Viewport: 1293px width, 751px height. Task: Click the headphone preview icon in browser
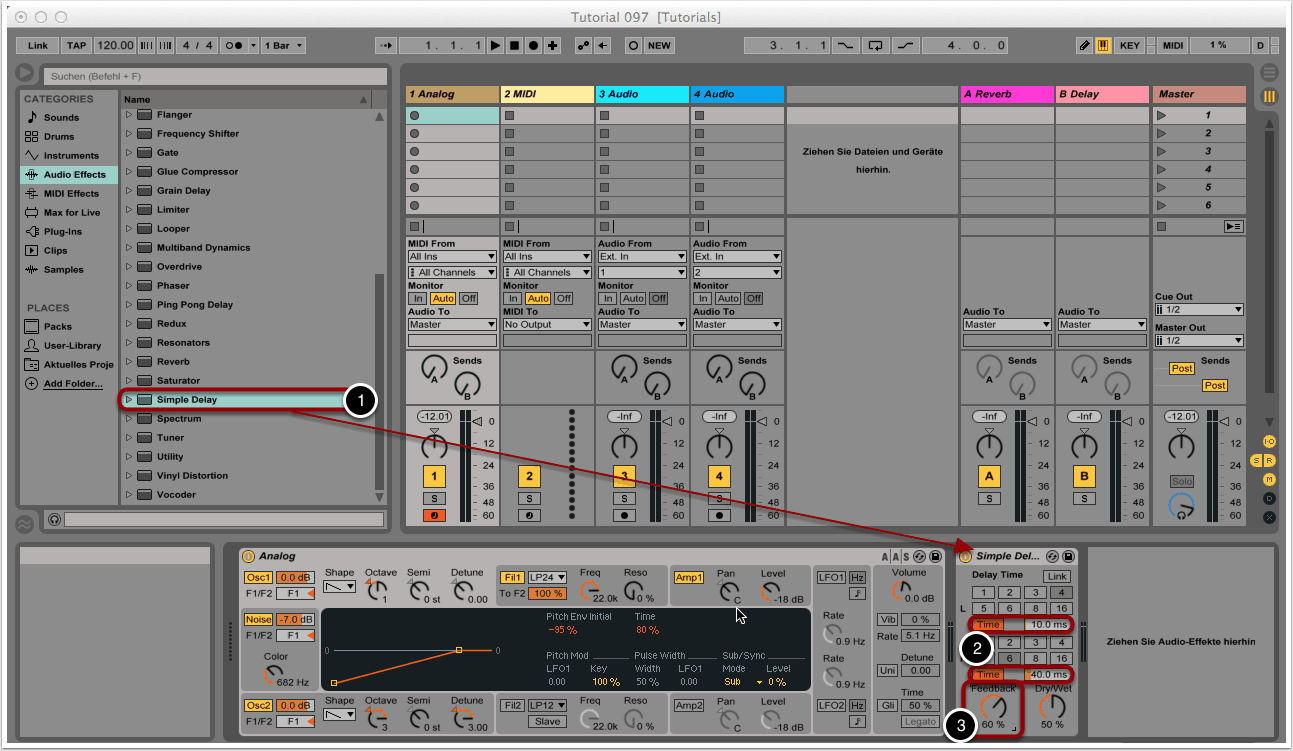coord(53,519)
